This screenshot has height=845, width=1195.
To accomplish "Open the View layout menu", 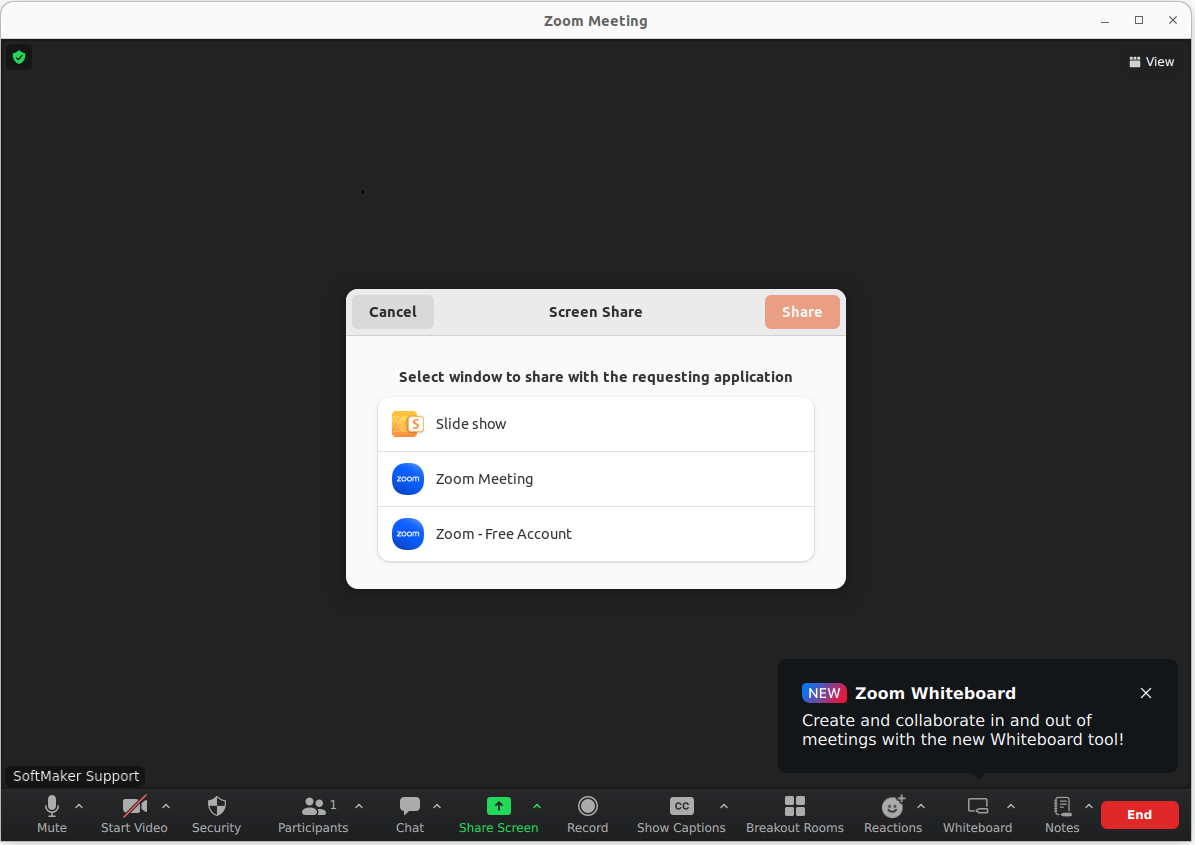I will 1152,62.
